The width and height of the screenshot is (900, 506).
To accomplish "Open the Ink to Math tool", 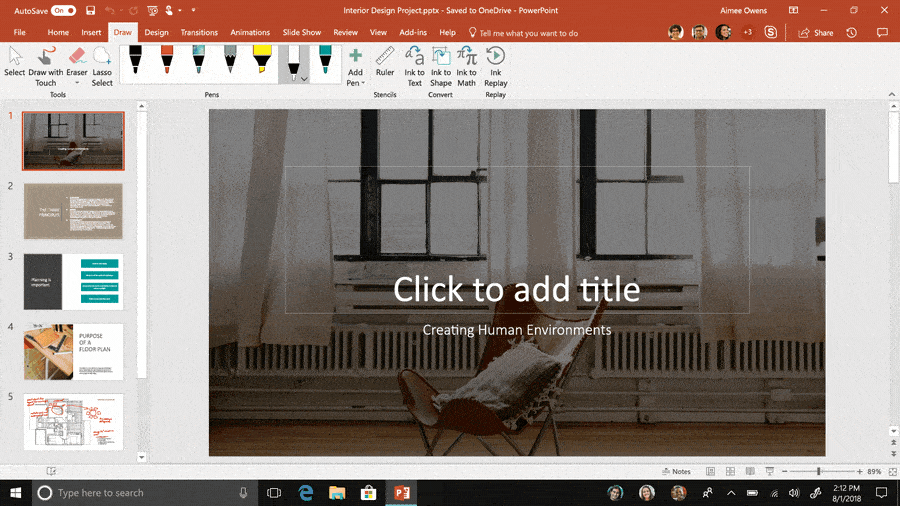I will 466,67.
